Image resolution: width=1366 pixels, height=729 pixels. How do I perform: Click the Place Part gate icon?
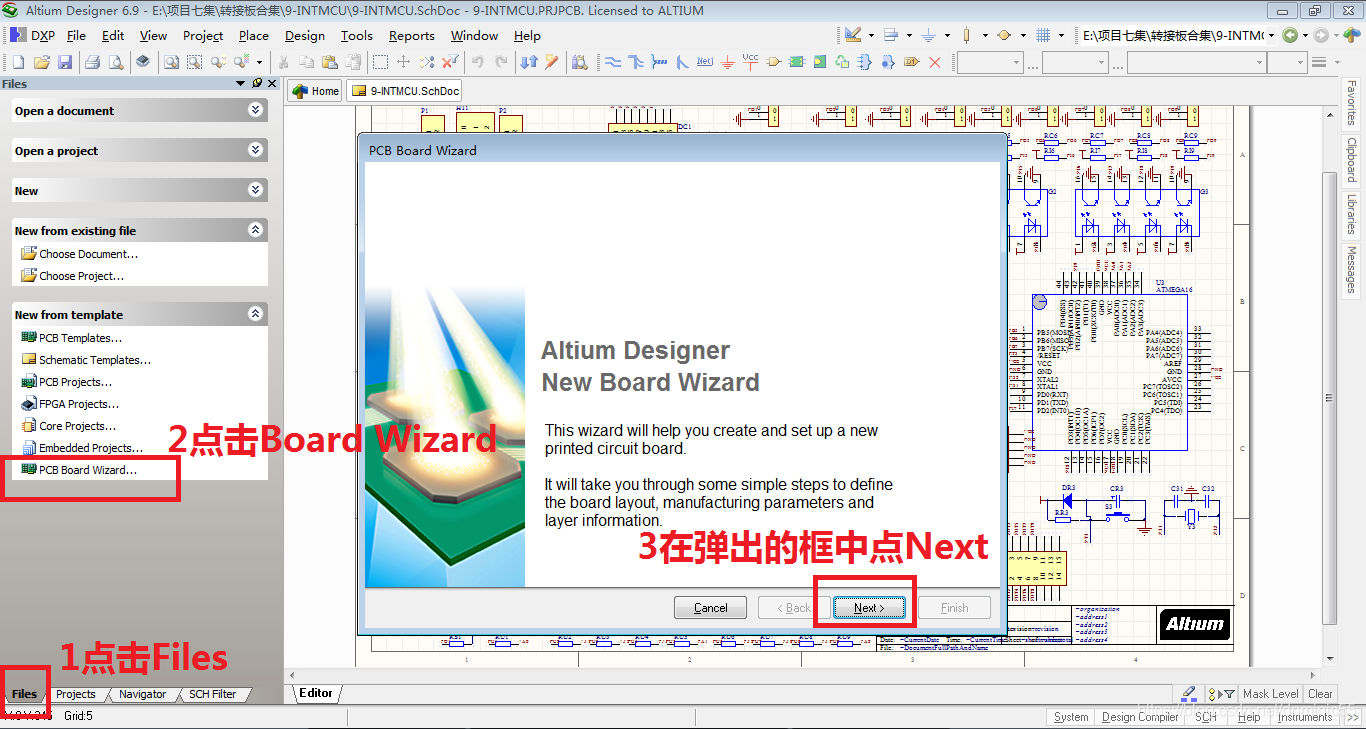point(773,62)
